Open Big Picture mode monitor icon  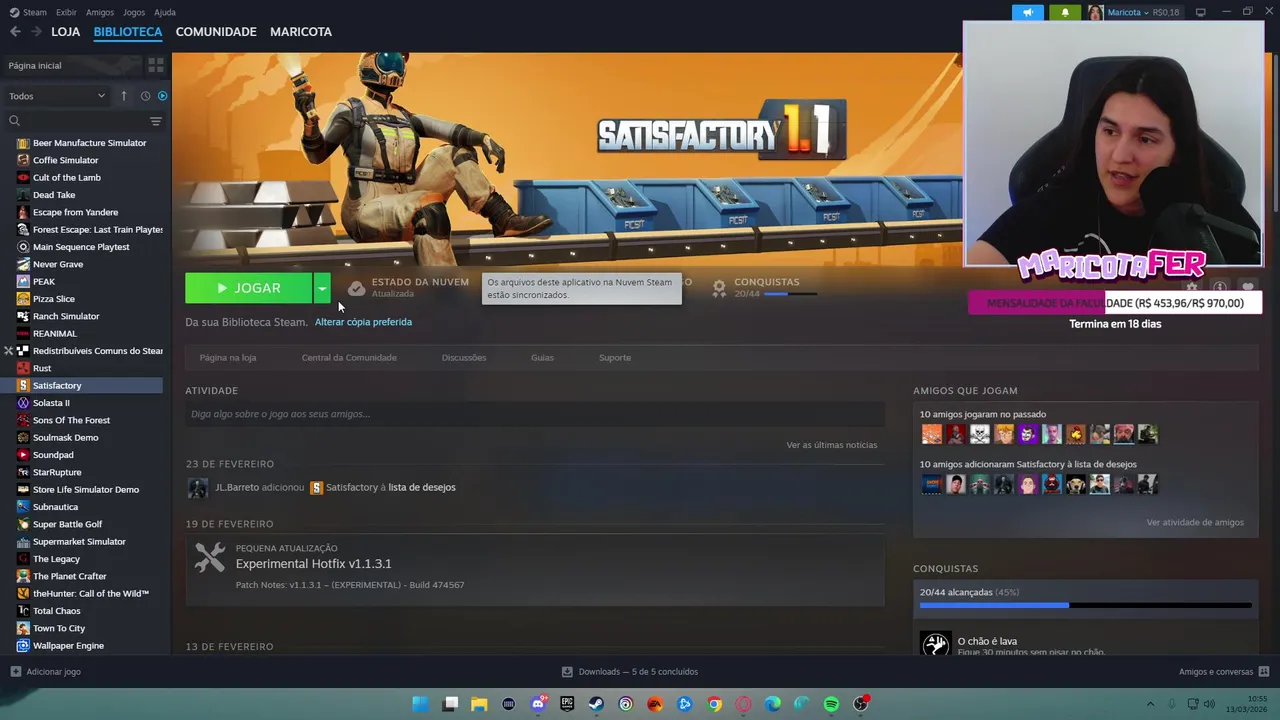(1201, 12)
